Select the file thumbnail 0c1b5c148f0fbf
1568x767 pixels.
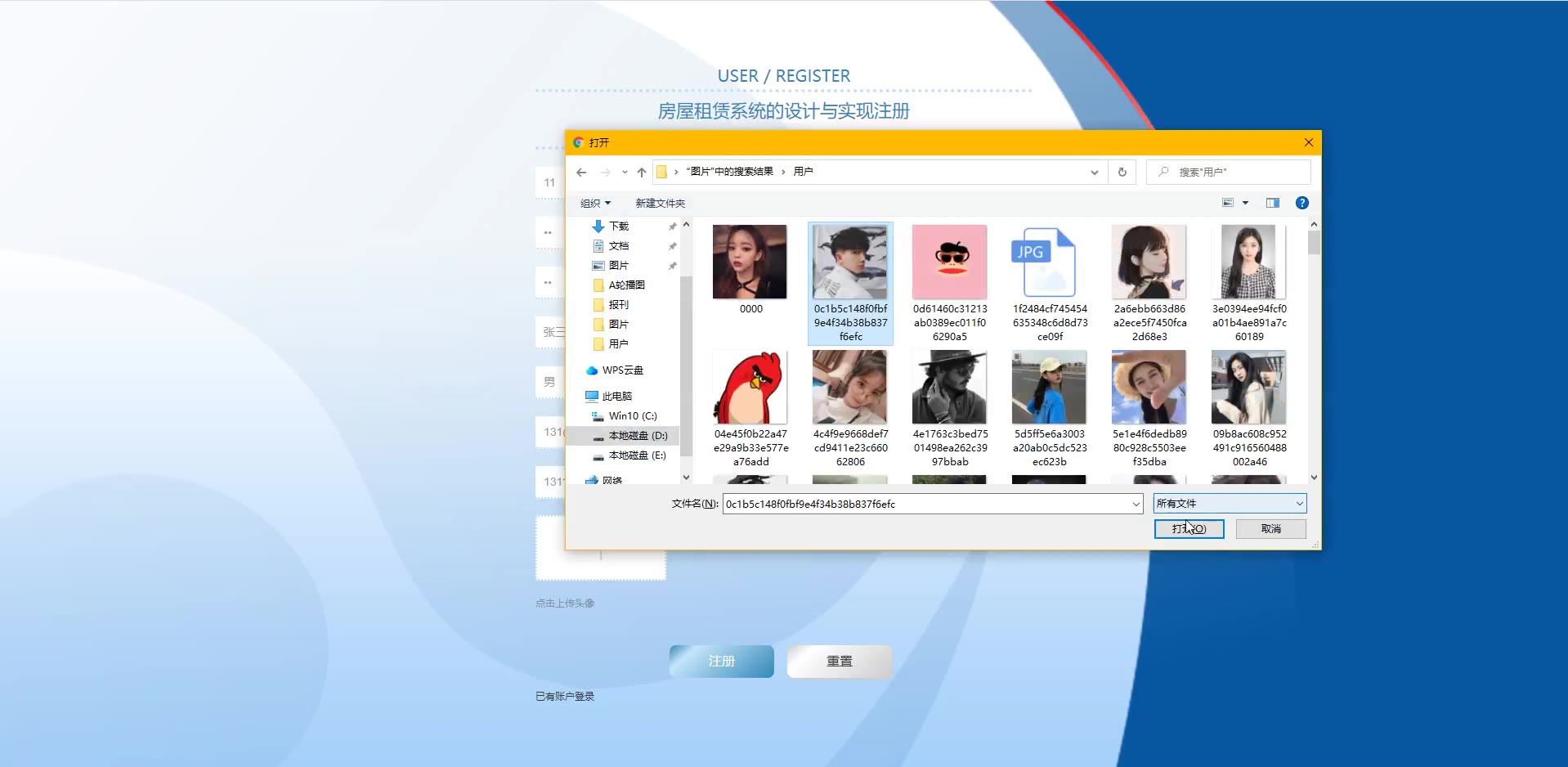(x=850, y=283)
